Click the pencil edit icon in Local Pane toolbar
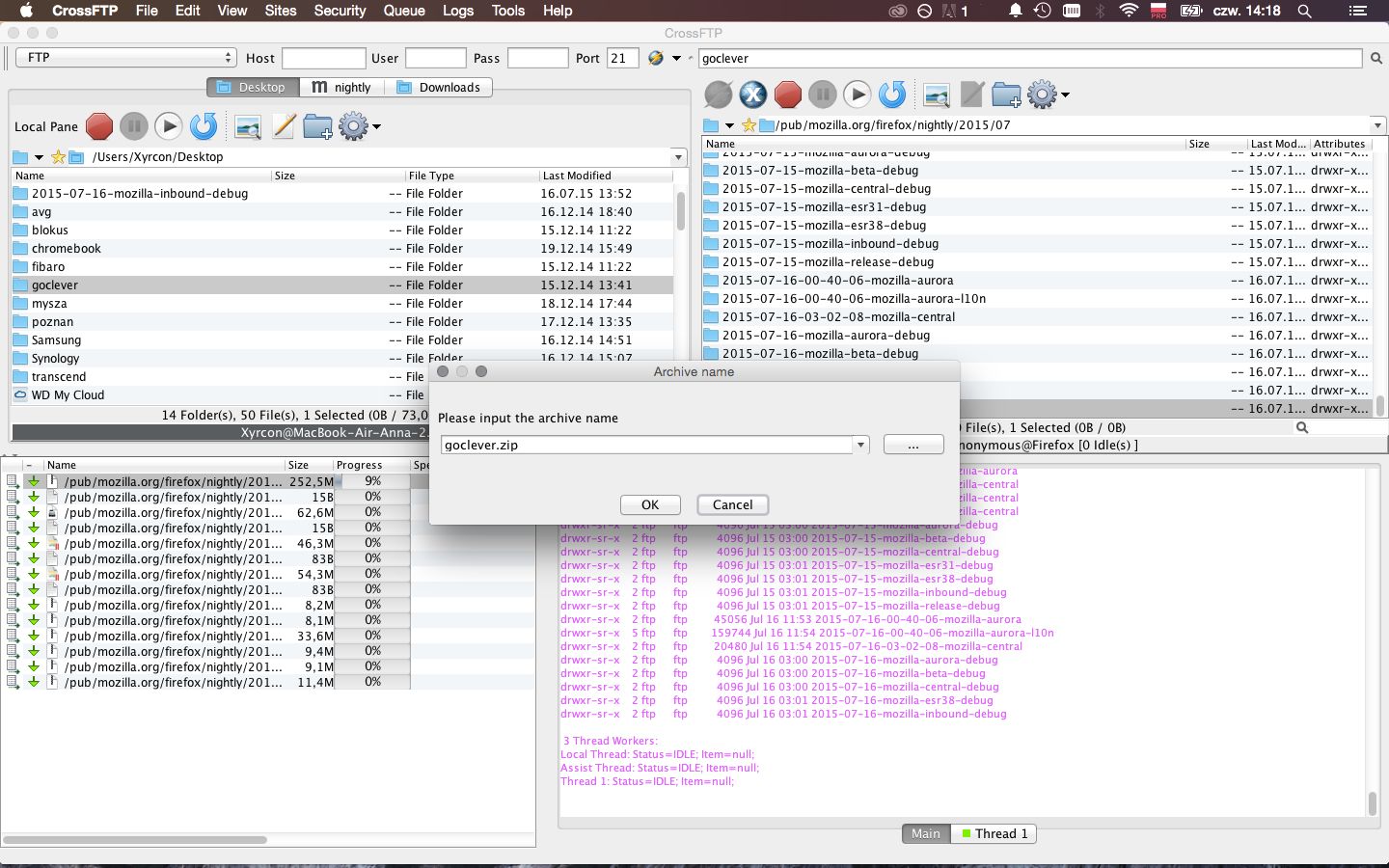1389x868 pixels. (283, 126)
